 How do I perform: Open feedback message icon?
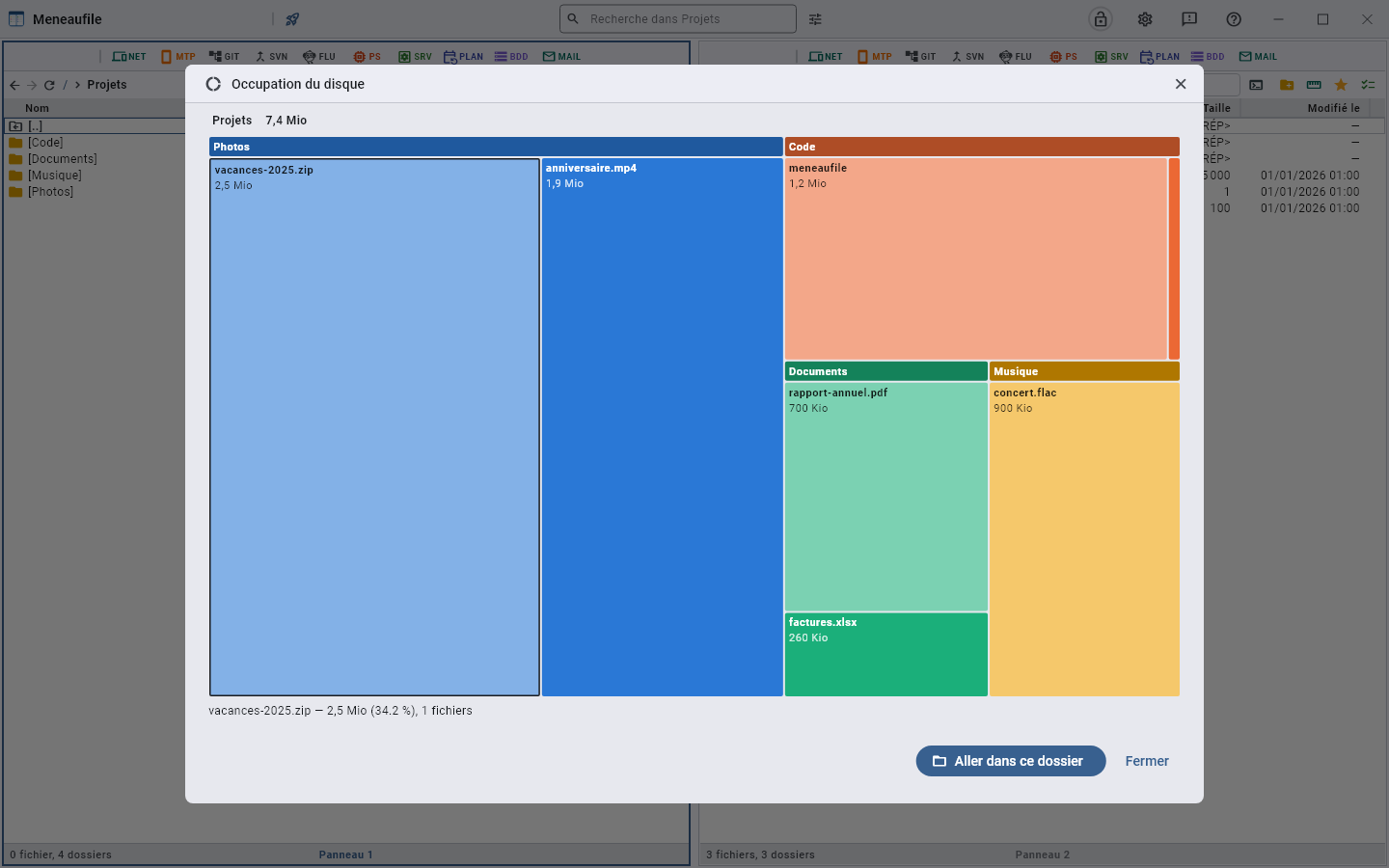click(x=1189, y=19)
